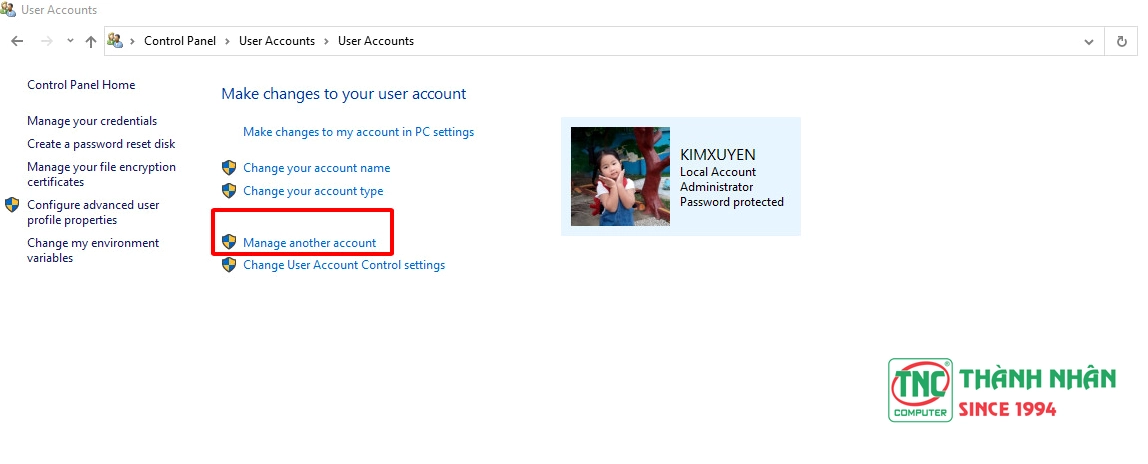Open the recent locations dropdown arrow

coord(70,41)
